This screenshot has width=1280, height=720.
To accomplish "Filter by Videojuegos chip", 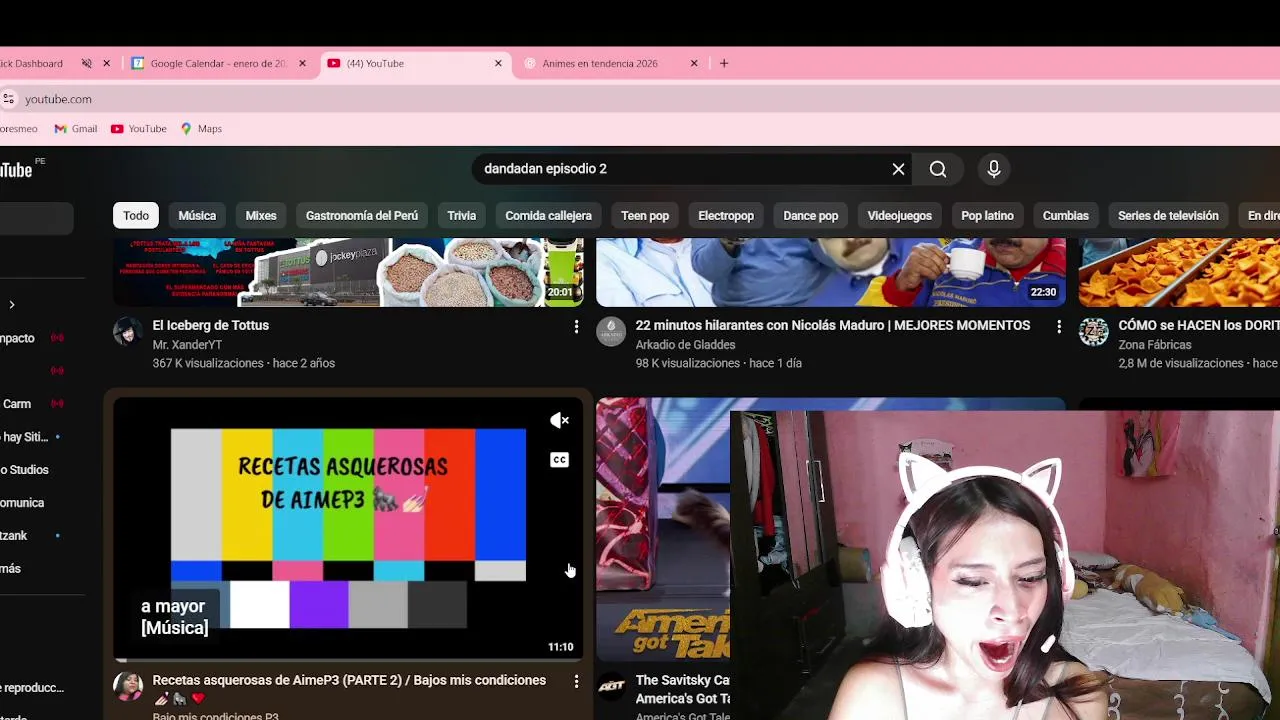I will [900, 216].
